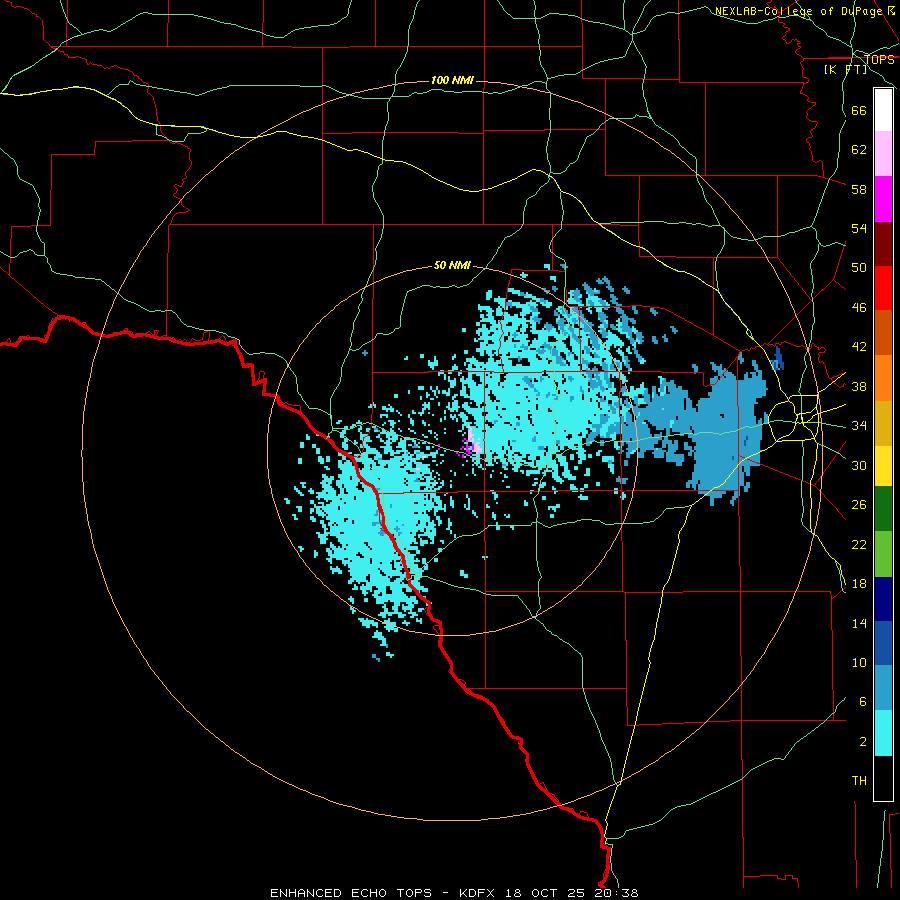Click the 18 OCT 25 date in the caption
The image size is (900, 900).
click(x=547, y=893)
